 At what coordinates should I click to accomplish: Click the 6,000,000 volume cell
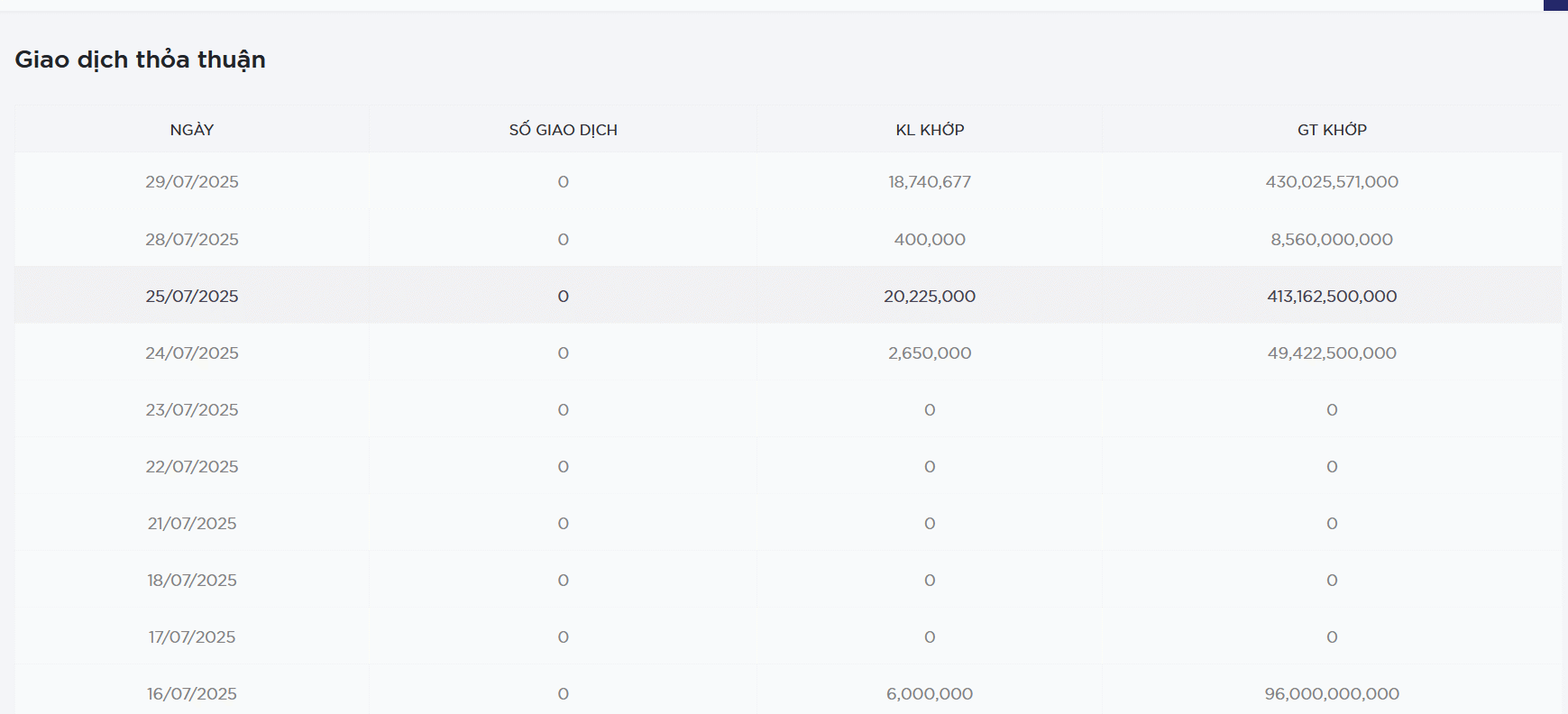(930, 694)
